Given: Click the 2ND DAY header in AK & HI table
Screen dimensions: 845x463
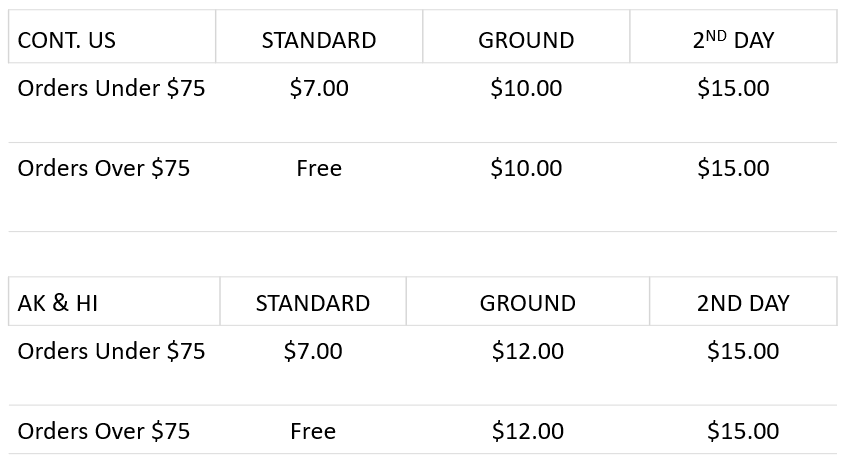Looking at the screenshot, I should [x=743, y=303].
